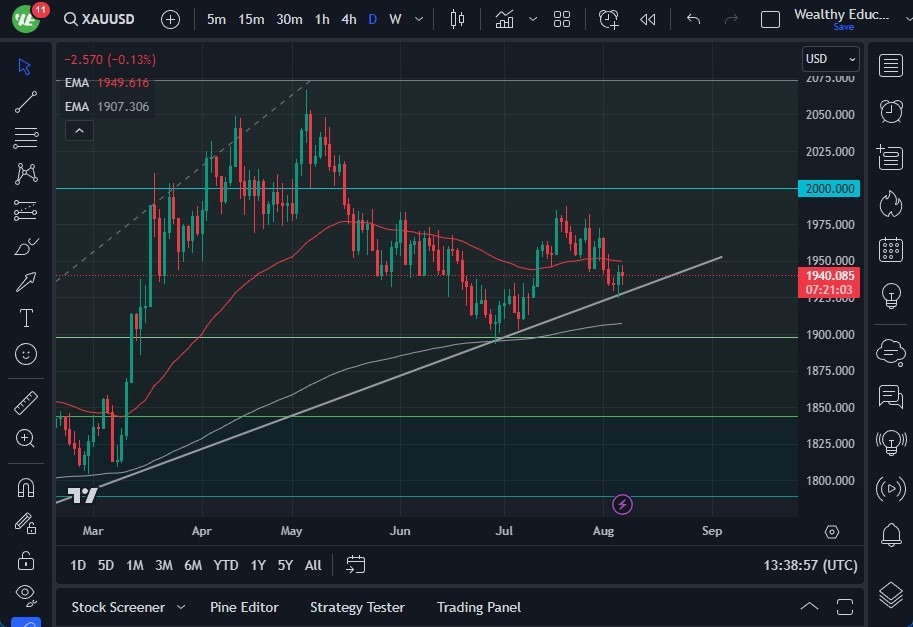Select the text annotation tool

pos(26,318)
